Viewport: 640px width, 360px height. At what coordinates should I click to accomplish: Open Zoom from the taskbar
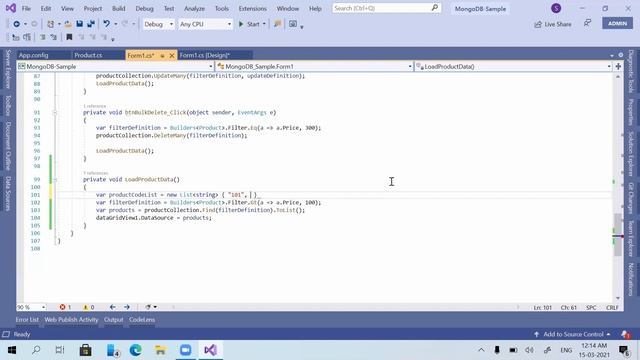186,350
